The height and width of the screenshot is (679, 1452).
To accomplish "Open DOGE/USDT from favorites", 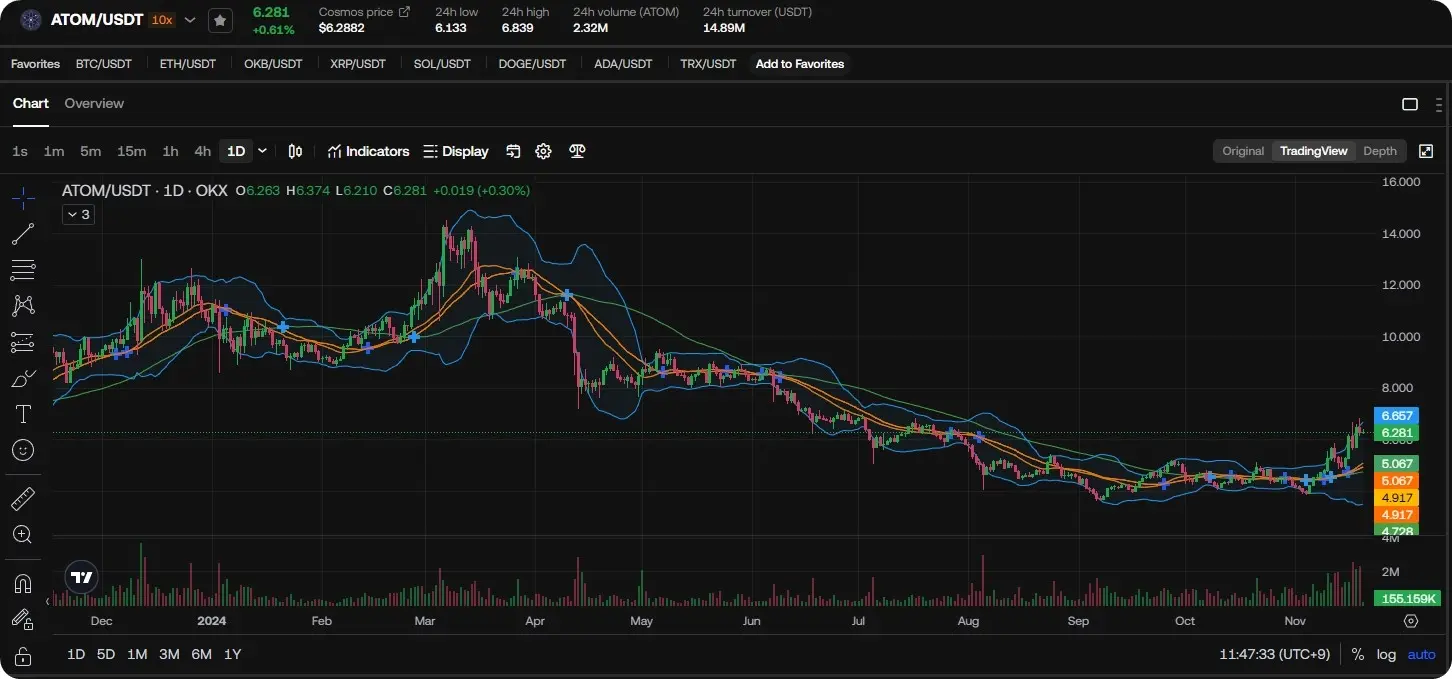I will 532,64.
